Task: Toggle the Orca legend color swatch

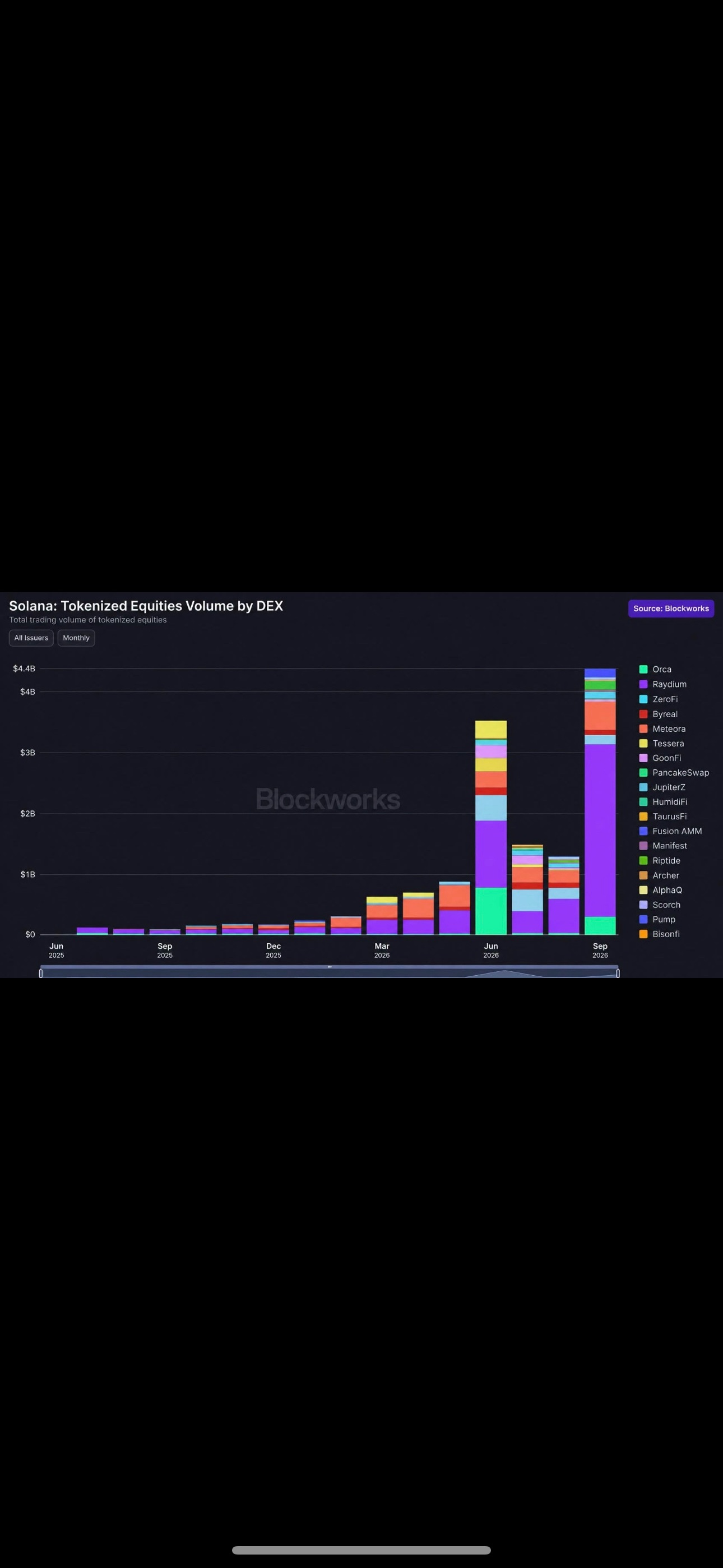Action: pos(643,670)
